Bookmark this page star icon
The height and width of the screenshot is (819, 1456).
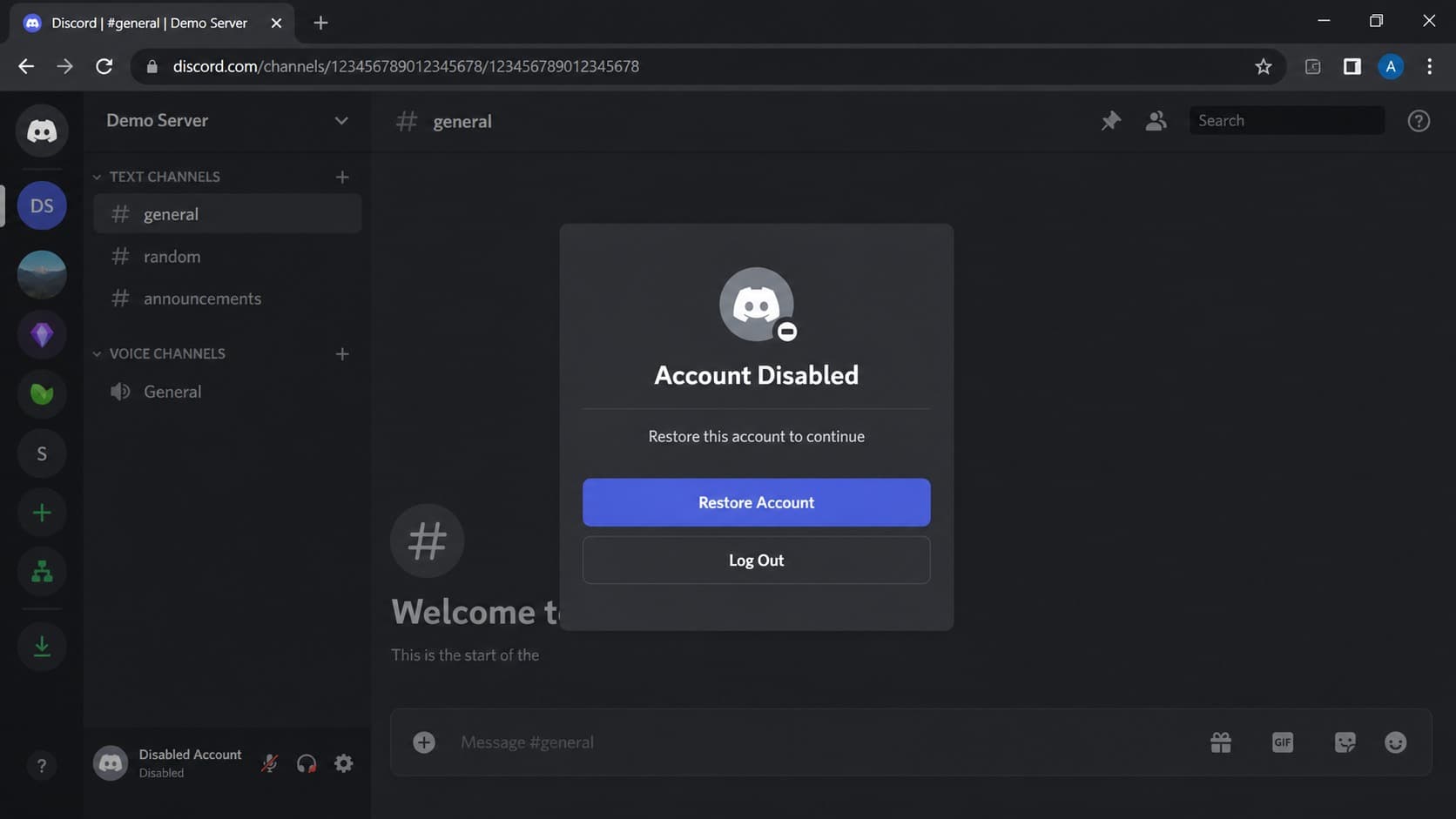(1264, 66)
